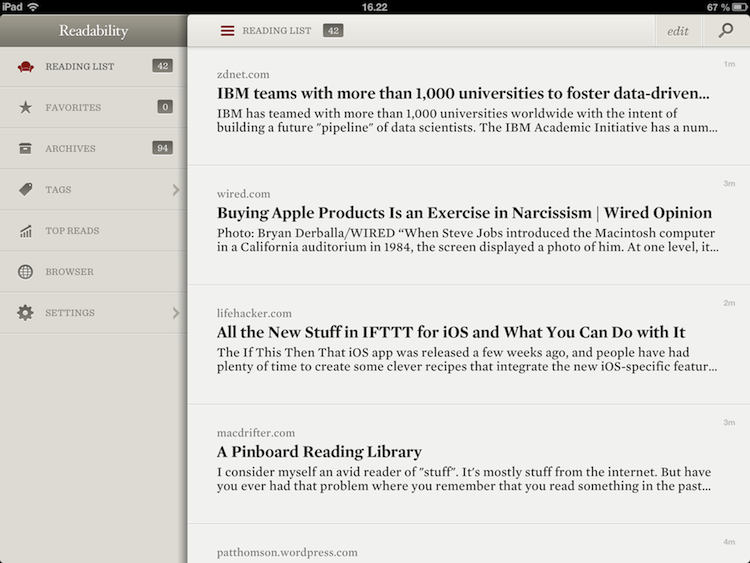Screen dimensions: 750x563
Task: Open Top Reads in sidebar
Action: [93, 231]
